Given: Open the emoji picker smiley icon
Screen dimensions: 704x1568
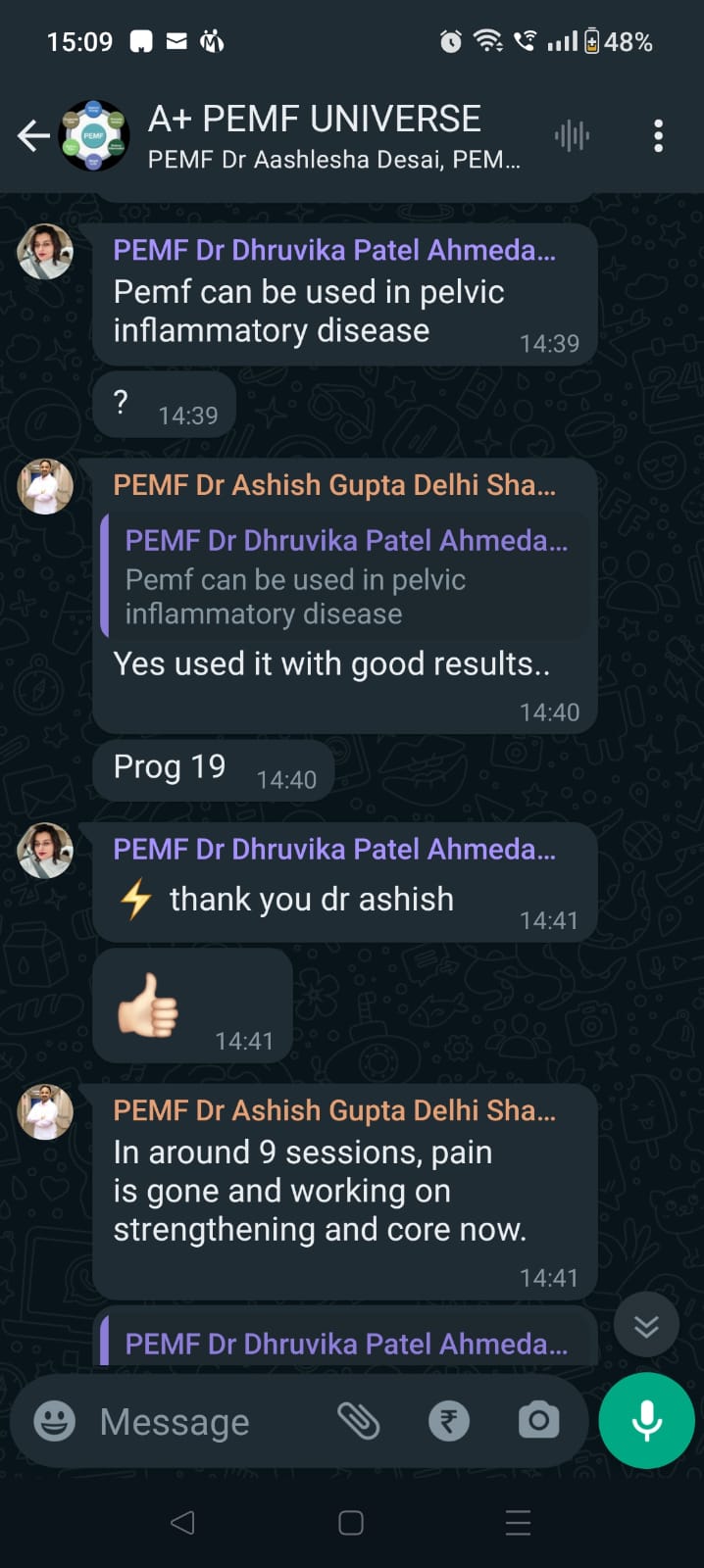Looking at the screenshot, I should tap(54, 1420).
